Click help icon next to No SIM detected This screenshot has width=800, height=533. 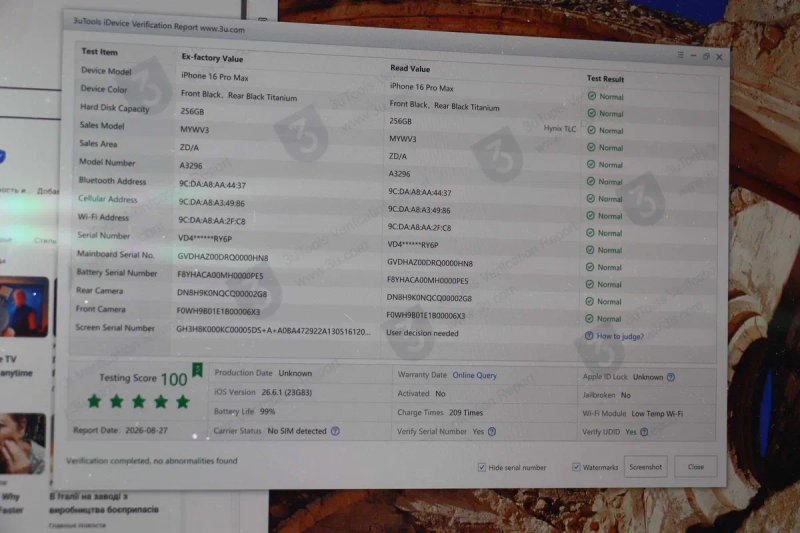click(335, 431)
